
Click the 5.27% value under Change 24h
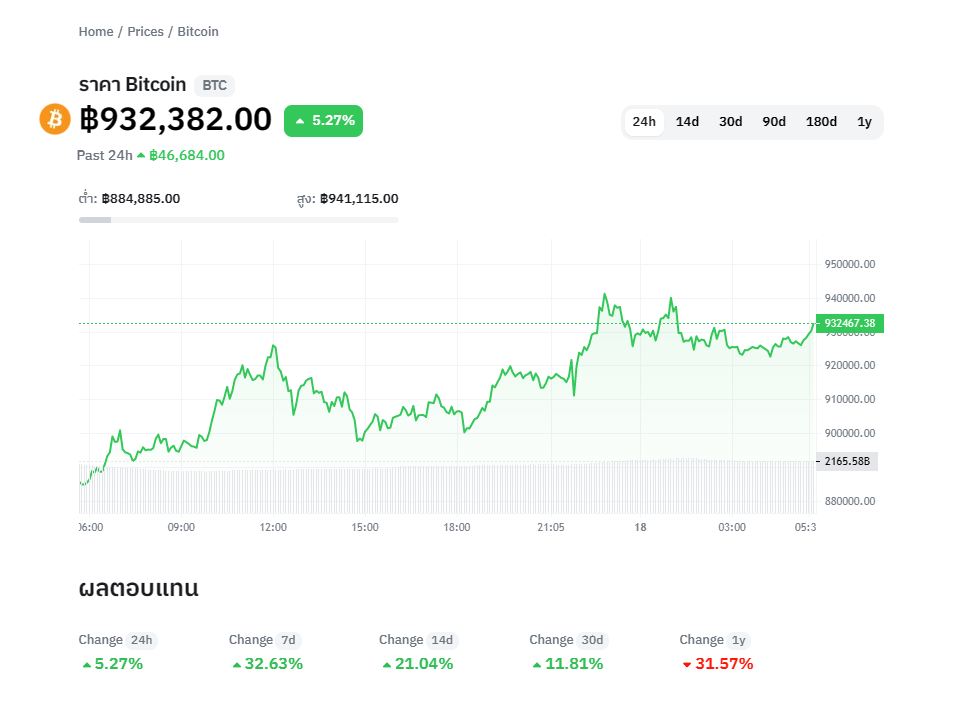pyautogui.click(x=119, y=663)
